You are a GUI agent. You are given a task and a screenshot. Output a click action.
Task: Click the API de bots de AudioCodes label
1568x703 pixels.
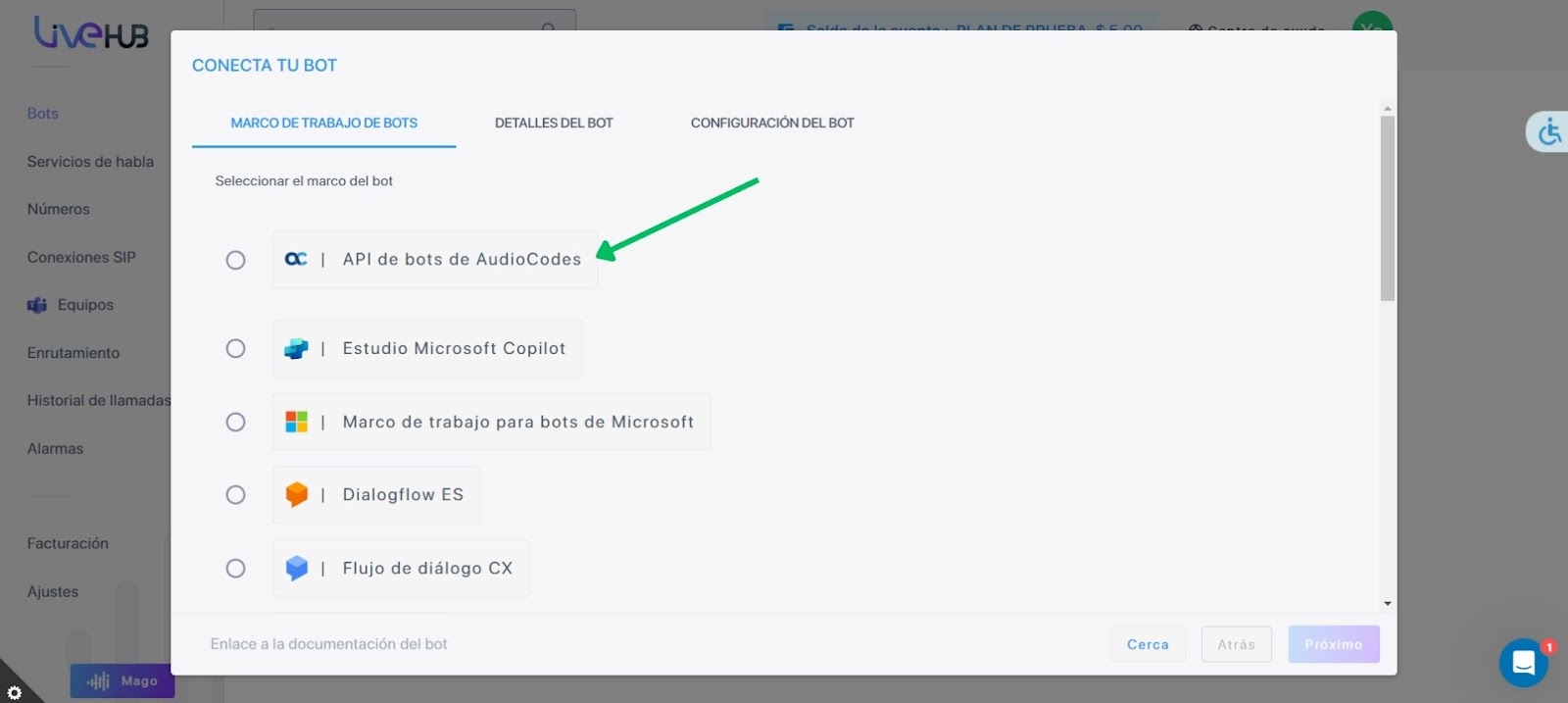462,259
